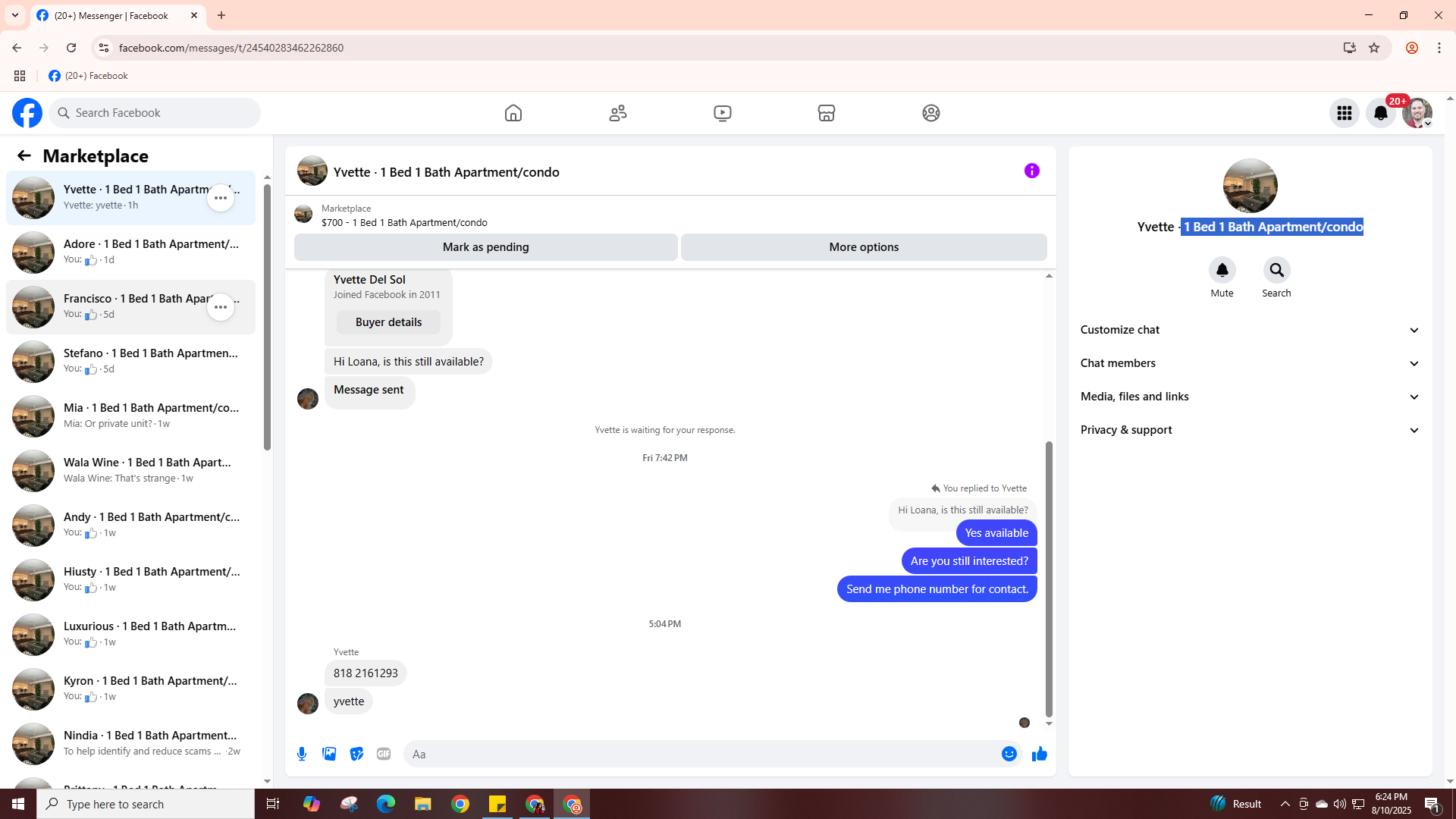This screenshot has height=819, width=1456.
Task: Expand the Customize chat section
Action: [x=1249, y=330]
